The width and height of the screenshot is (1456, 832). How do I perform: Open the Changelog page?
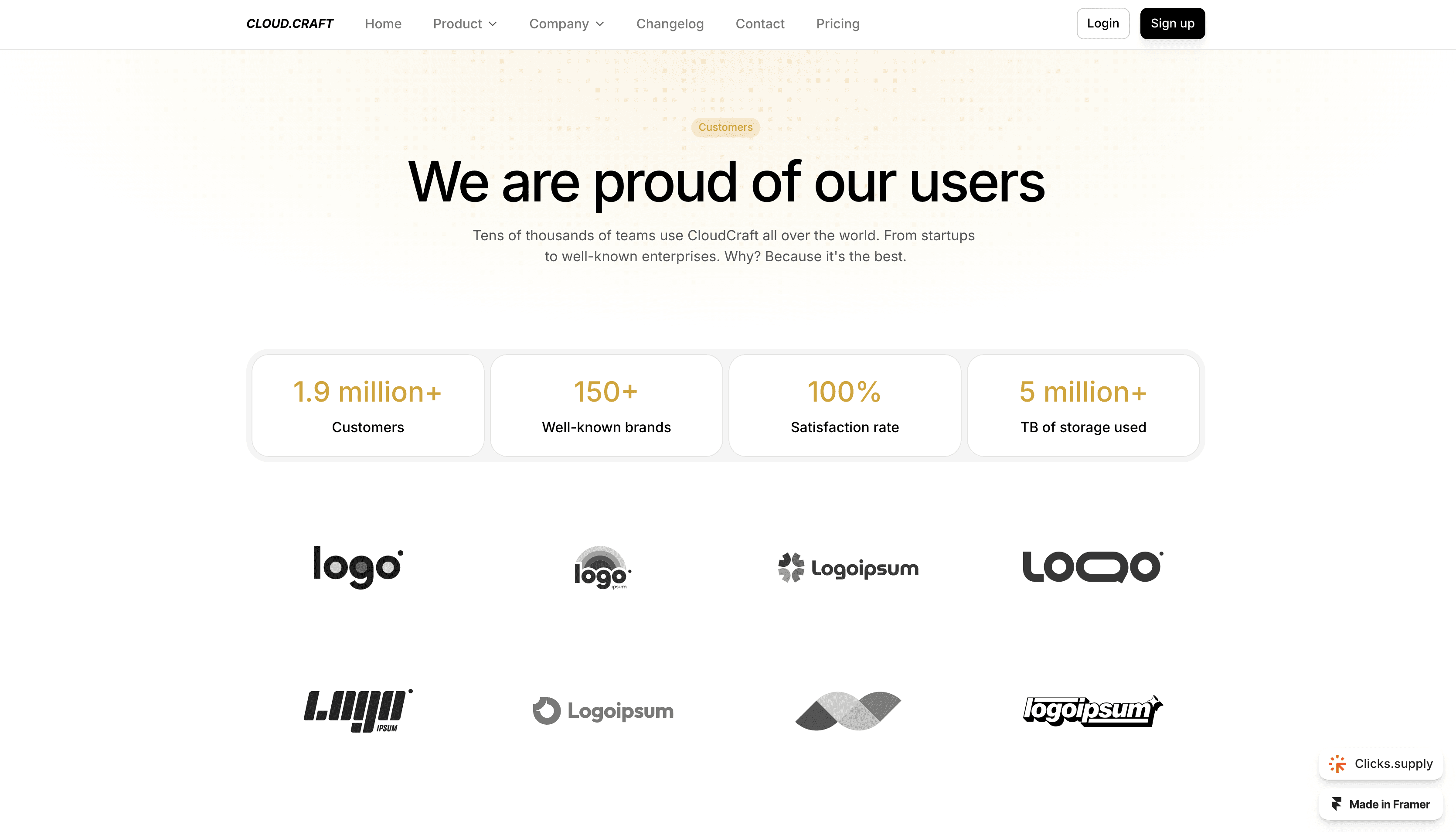(670, 24)
